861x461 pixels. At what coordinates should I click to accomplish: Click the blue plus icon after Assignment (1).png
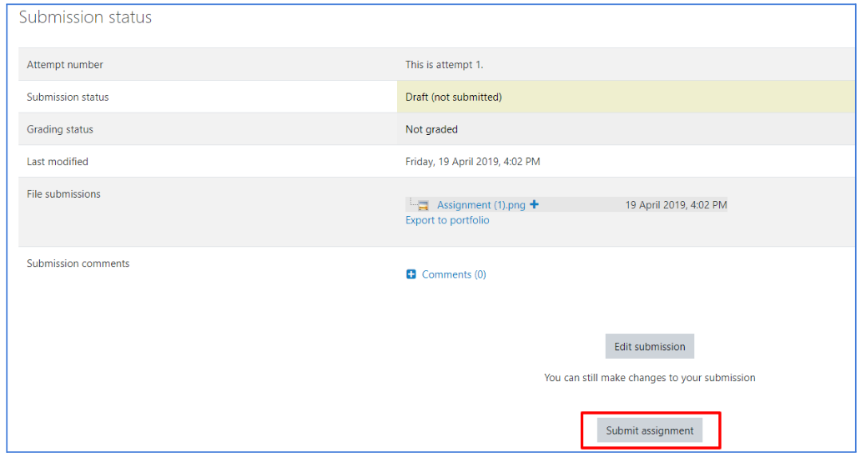tap(534, 205)
